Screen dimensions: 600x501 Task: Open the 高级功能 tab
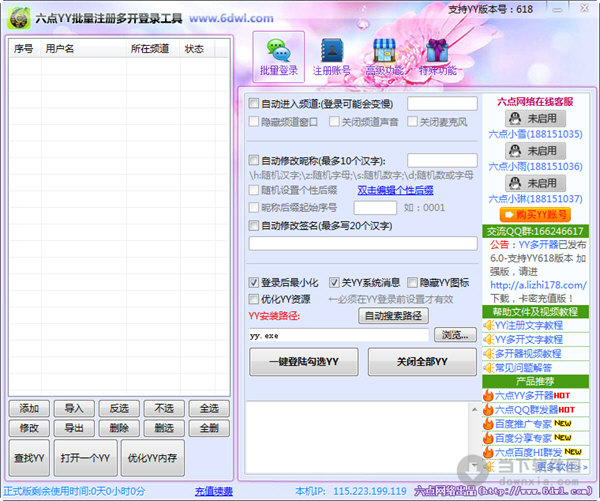pos(385,57)
